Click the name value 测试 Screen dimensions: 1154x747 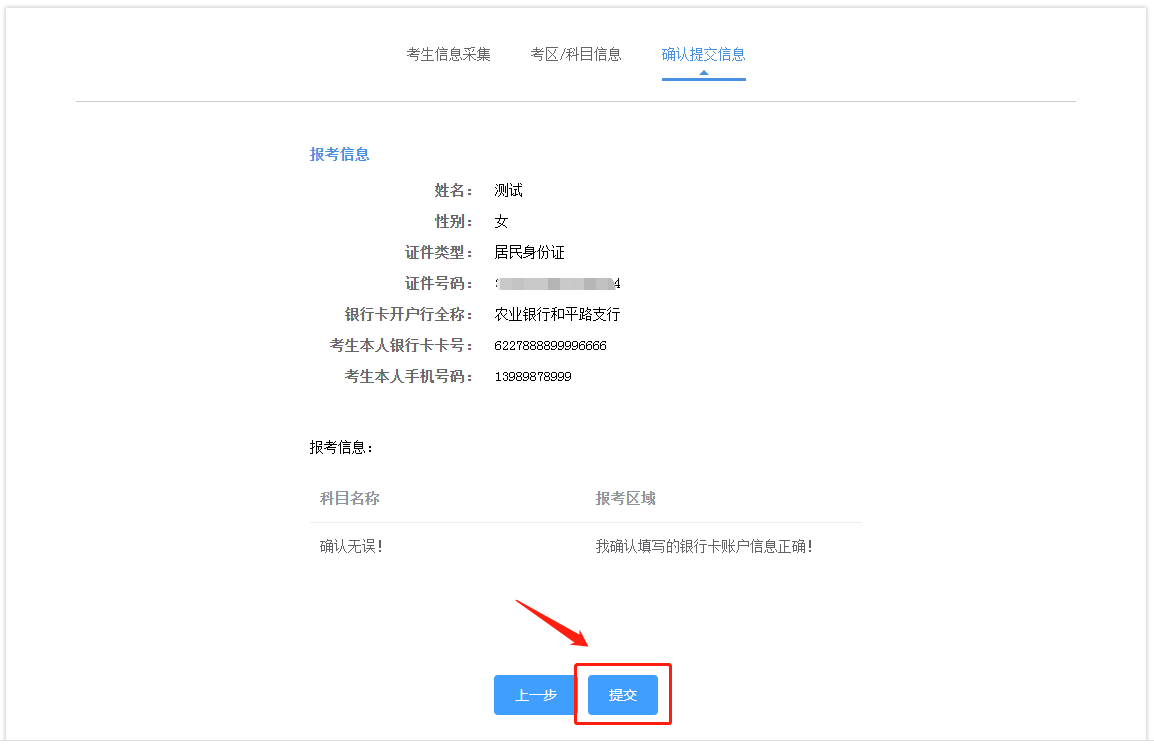pos(509,191)
